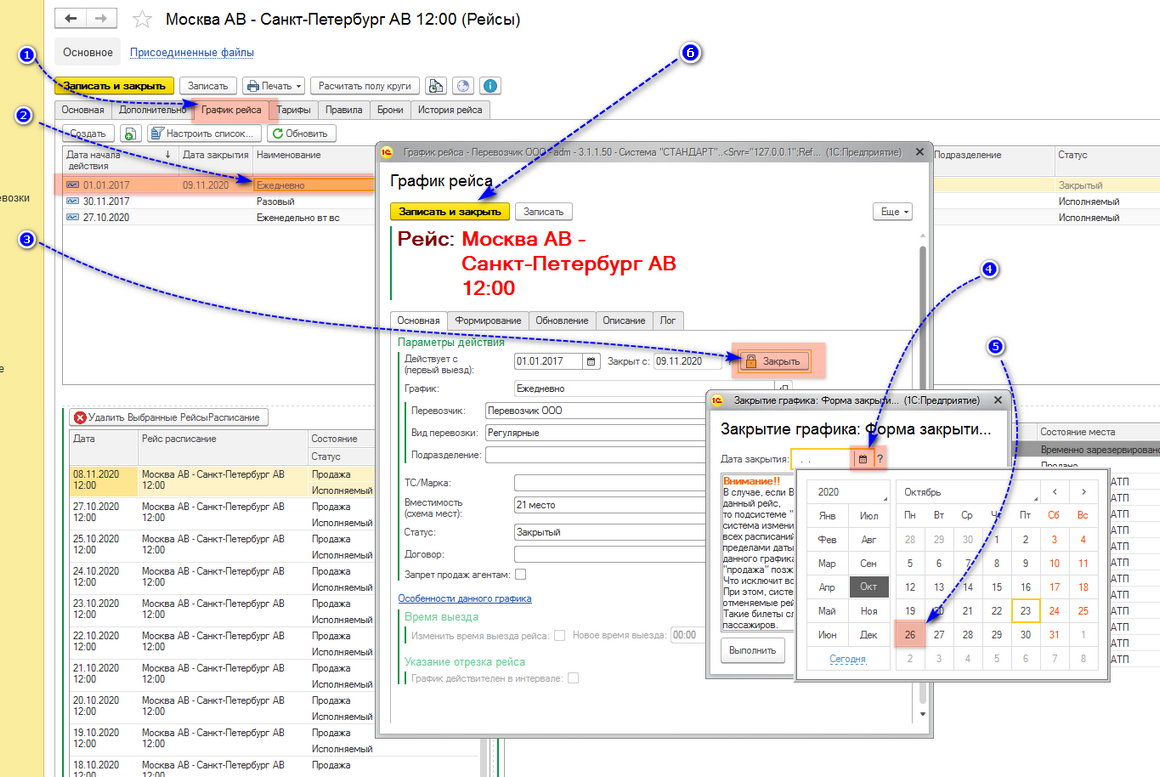Click the Сегодня link in calendar
Screen dimensions: 1160x777
pyautogui.click(x=847, y=659)
